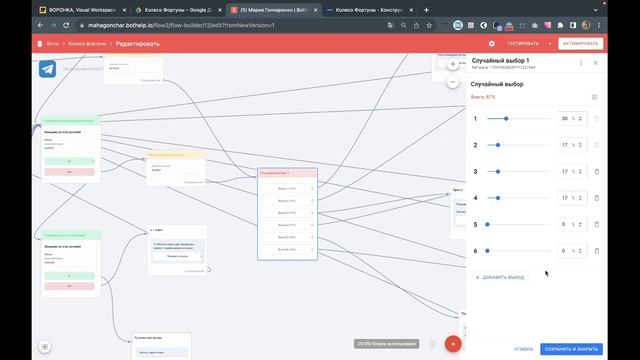Adjust percent stepper for output 3
640x360 pixels.
tap(580, 171)
